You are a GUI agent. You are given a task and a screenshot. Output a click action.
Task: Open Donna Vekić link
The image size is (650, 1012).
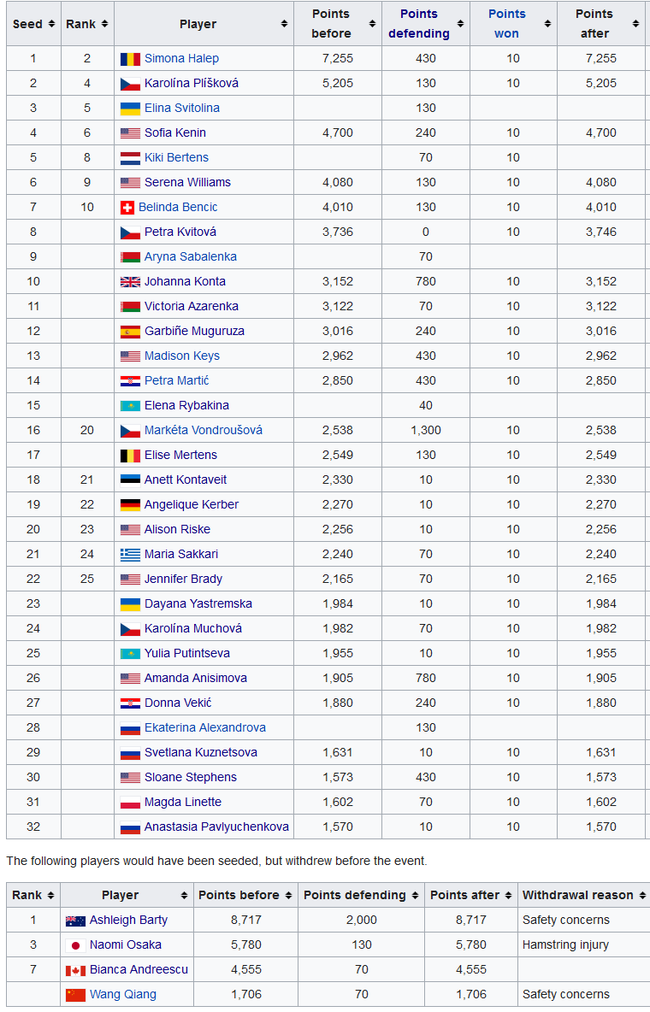(x=178, y=703)
